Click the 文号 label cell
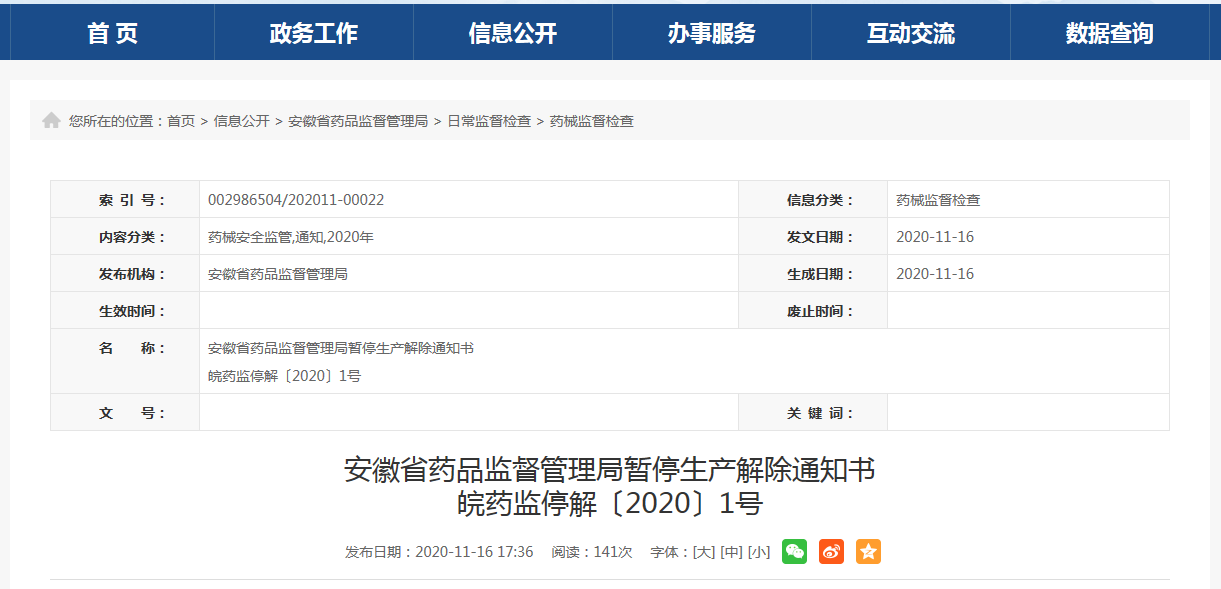The image size is (1221, 589). tap(125, 413)
